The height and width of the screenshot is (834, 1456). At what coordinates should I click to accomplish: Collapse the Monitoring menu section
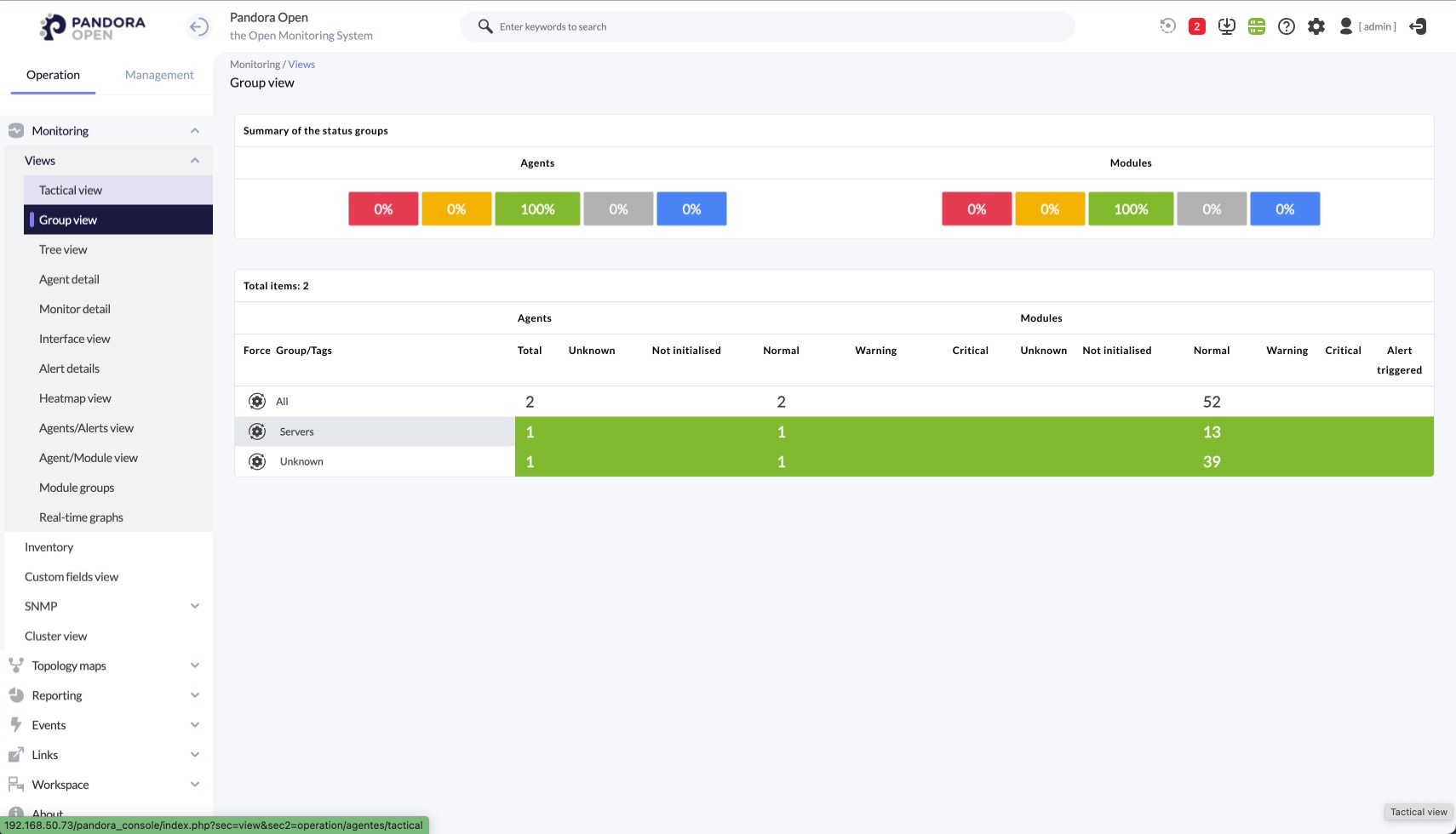tap(194, 131)
